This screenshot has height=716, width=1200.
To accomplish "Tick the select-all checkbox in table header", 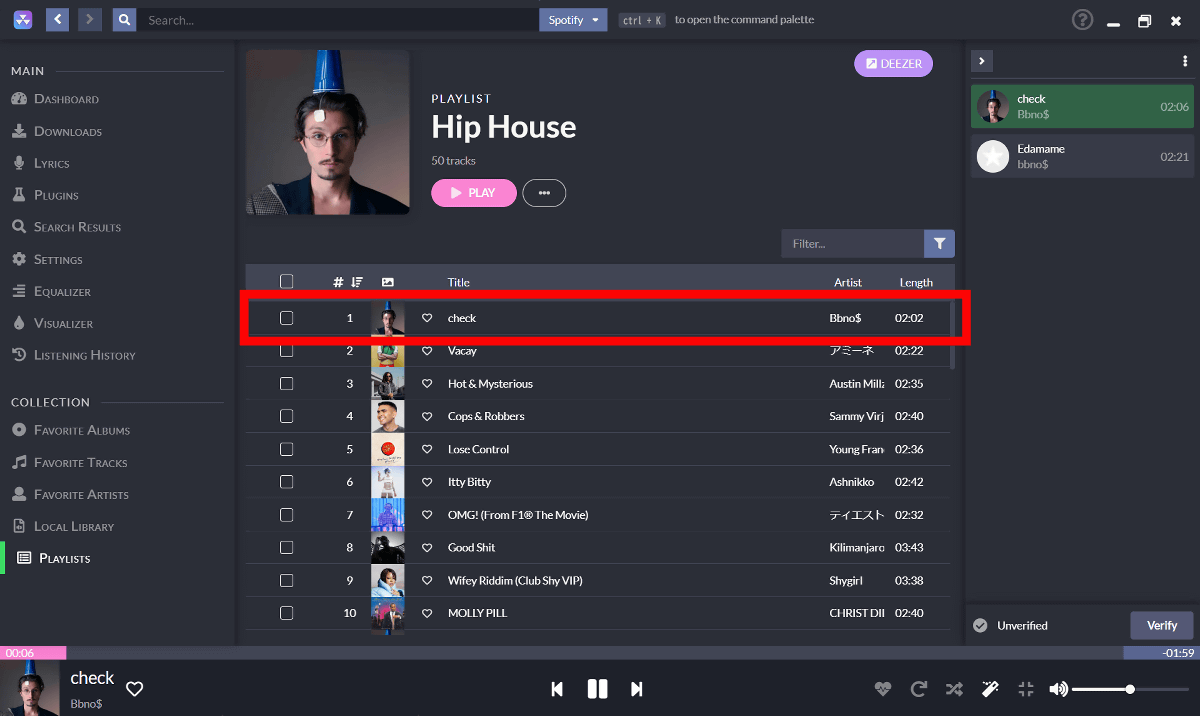I will tap(287, 282).
